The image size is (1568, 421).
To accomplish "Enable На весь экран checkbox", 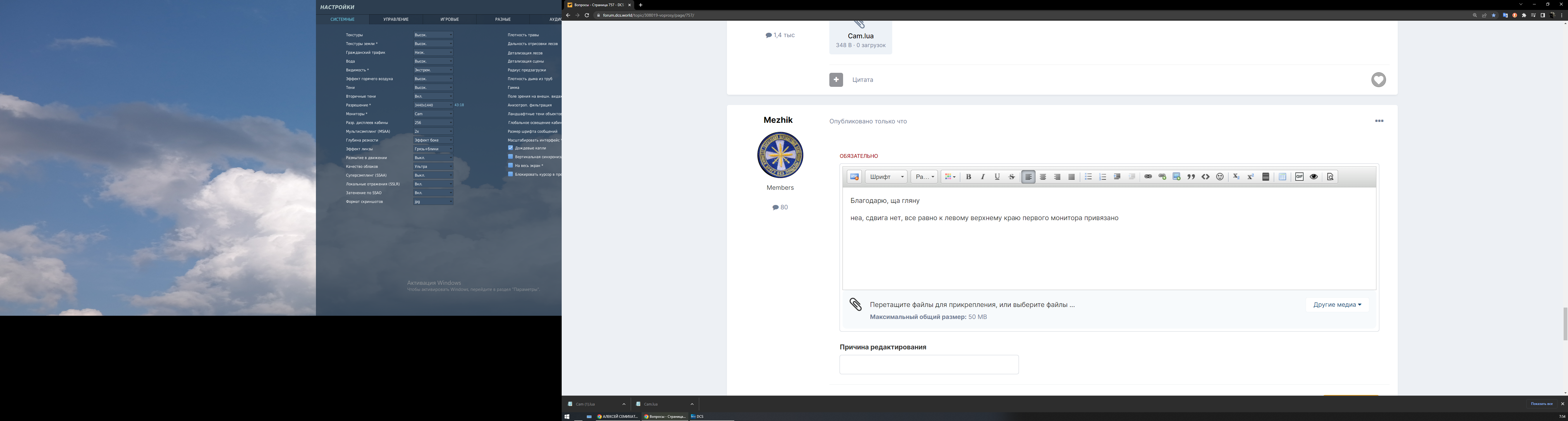I will (511, 165).
